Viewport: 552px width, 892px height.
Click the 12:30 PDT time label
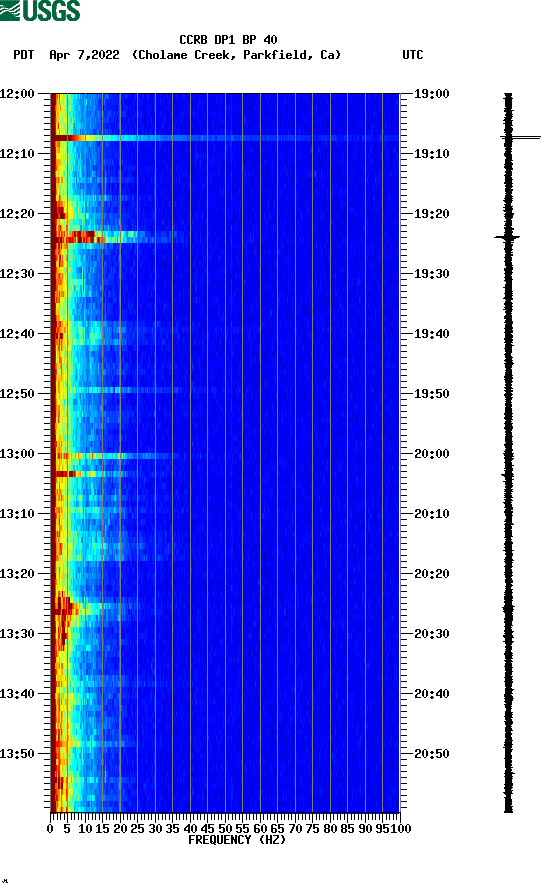pyautogui.click(x=18, y=274)
